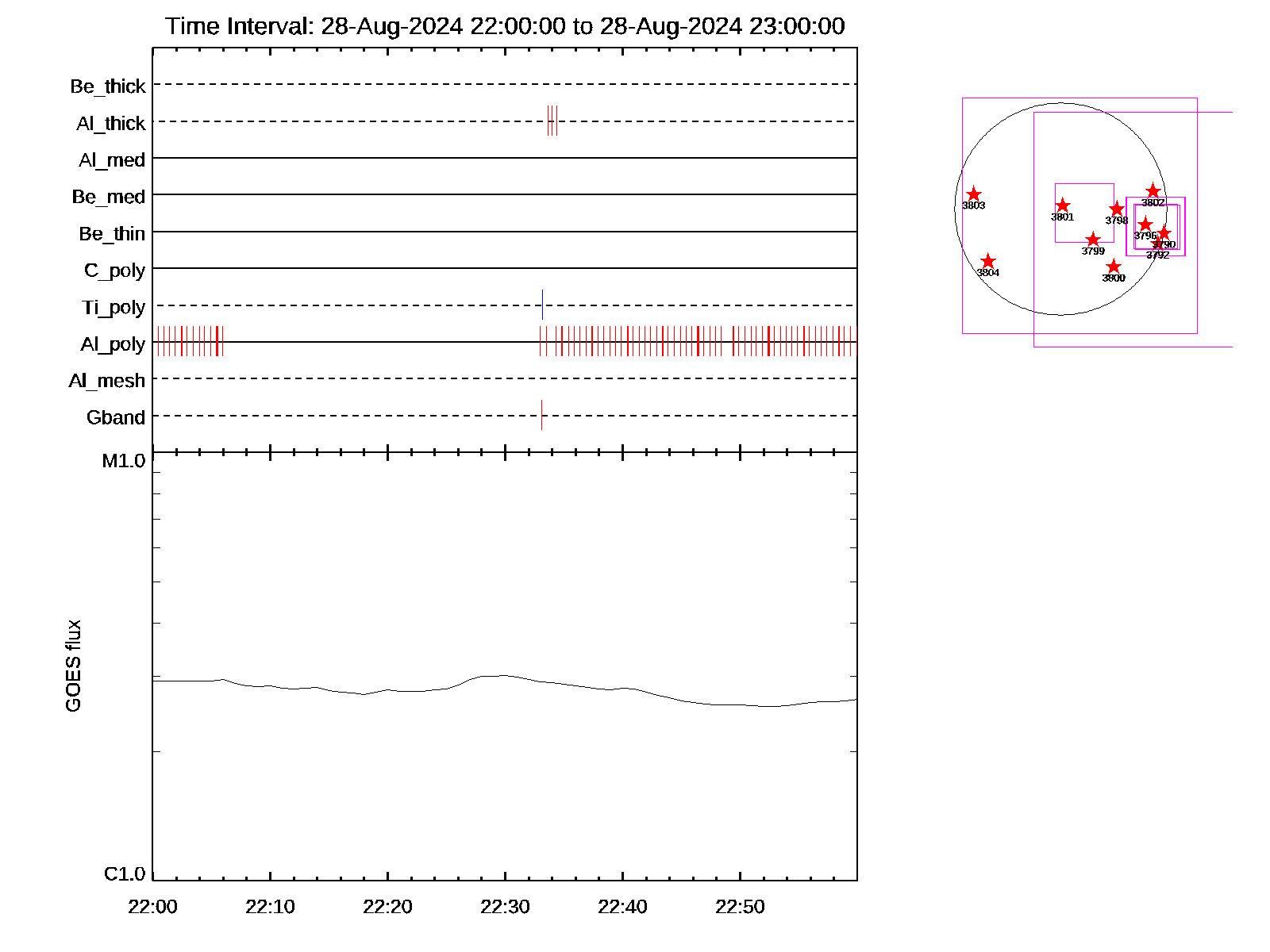Click the Al_thick exposure ticks cluster
The width and height of the screenshot is (1270, 952).
(552, 121)
